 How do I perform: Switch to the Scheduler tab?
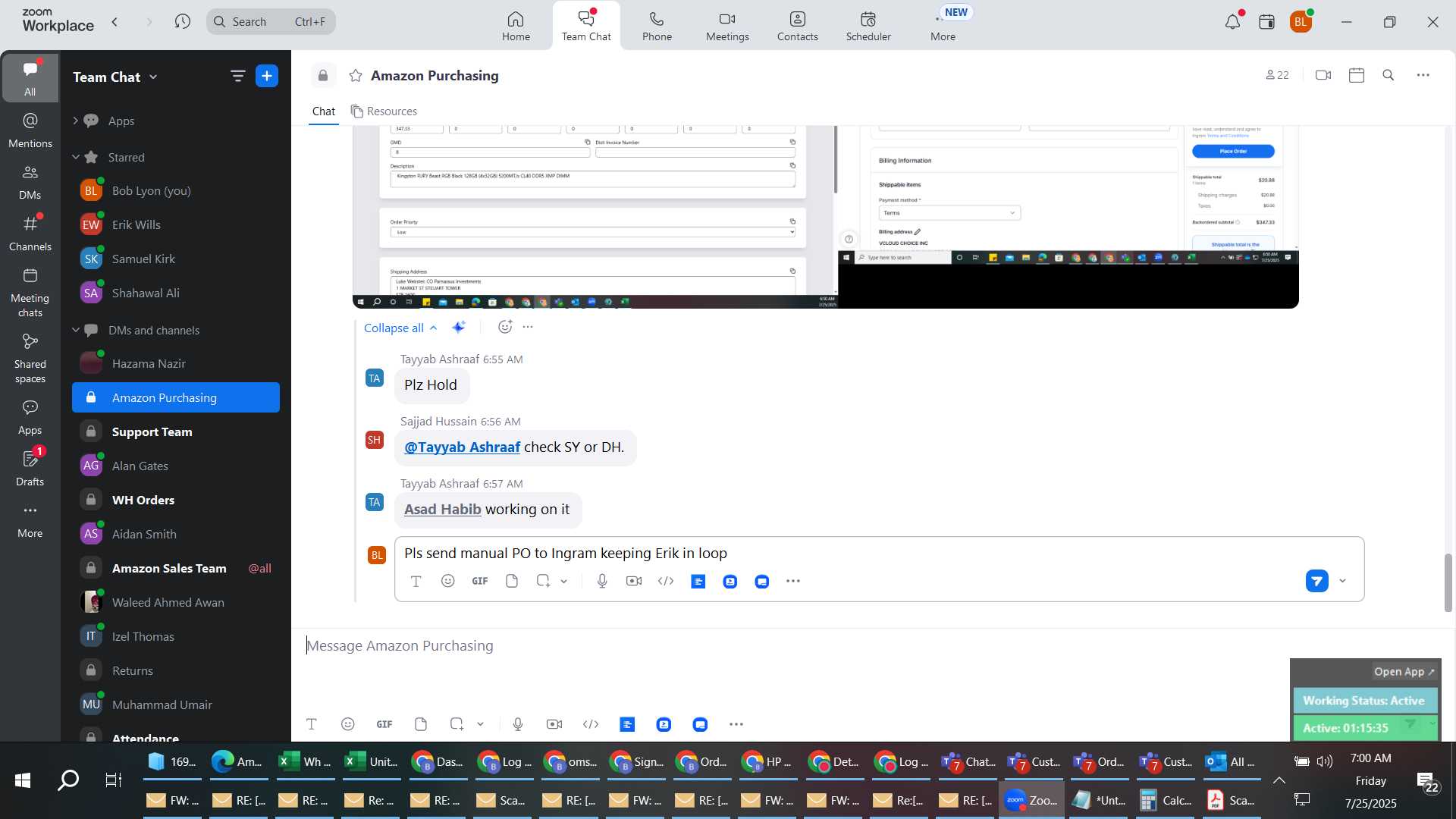click(x=868, y=26)
